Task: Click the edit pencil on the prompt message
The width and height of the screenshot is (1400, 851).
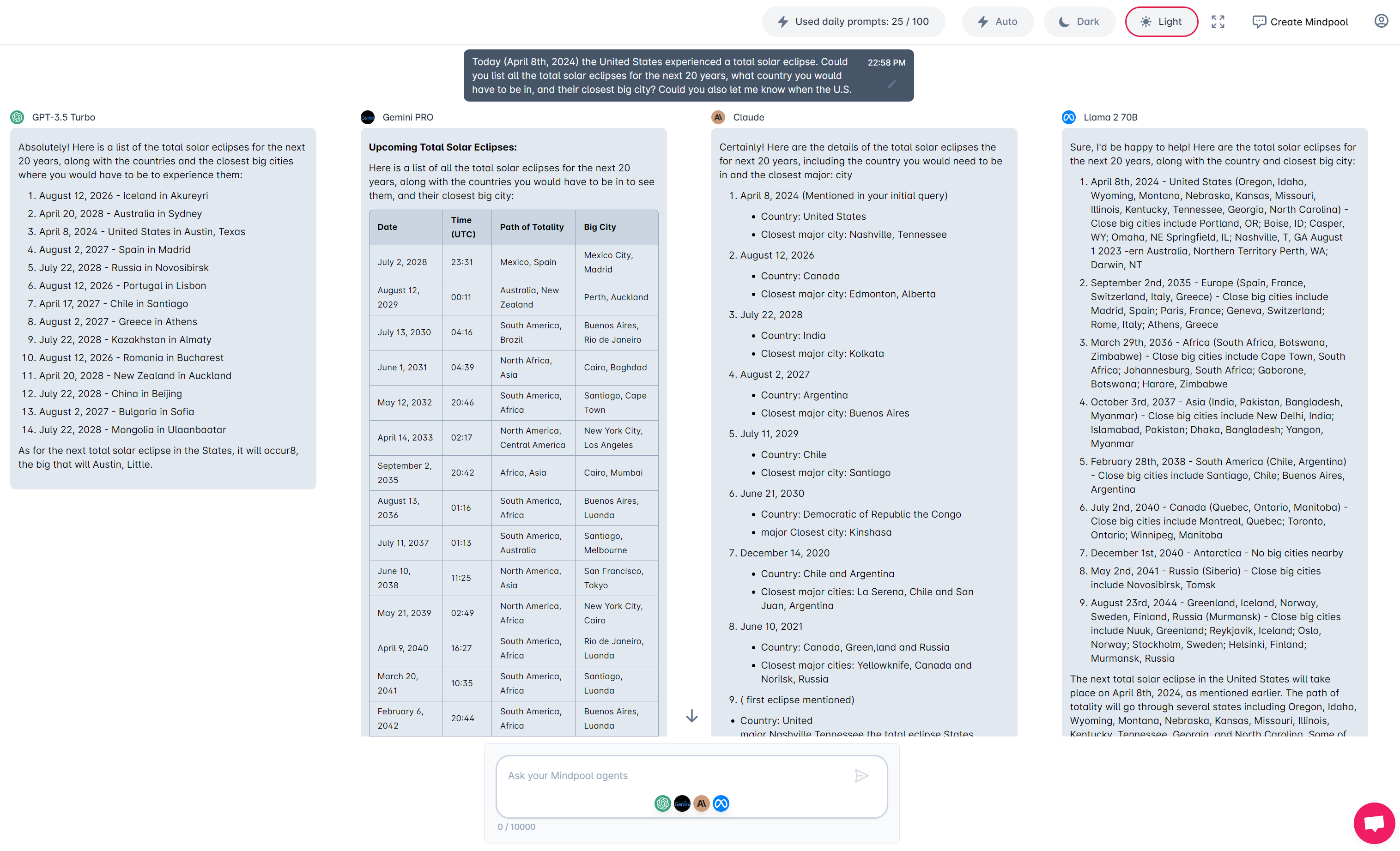Action: (891, 84)
